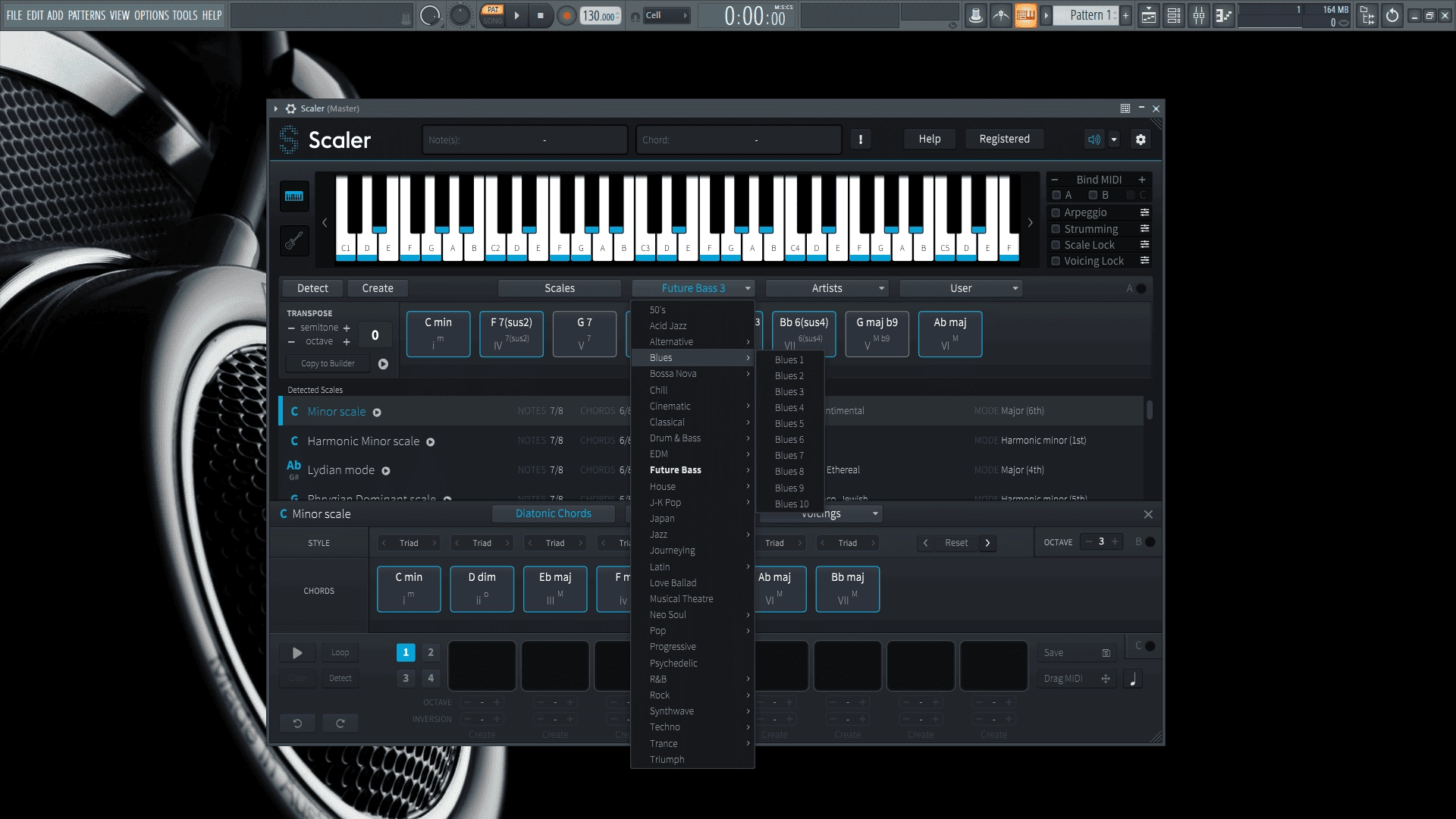Play the C Minor scale preview
1456x819 pixels.
tap(377, 413)
